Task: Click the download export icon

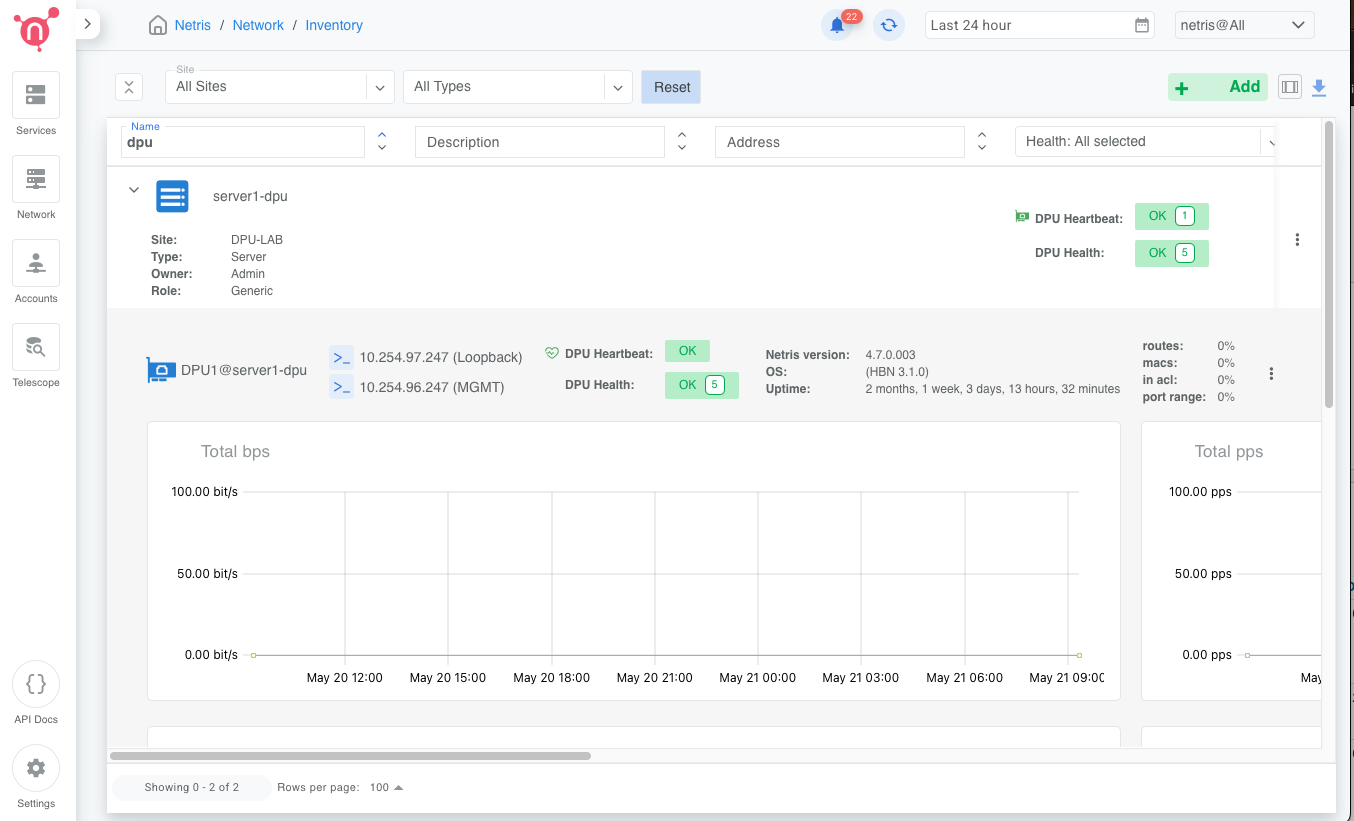Action: coord(1319,88)
